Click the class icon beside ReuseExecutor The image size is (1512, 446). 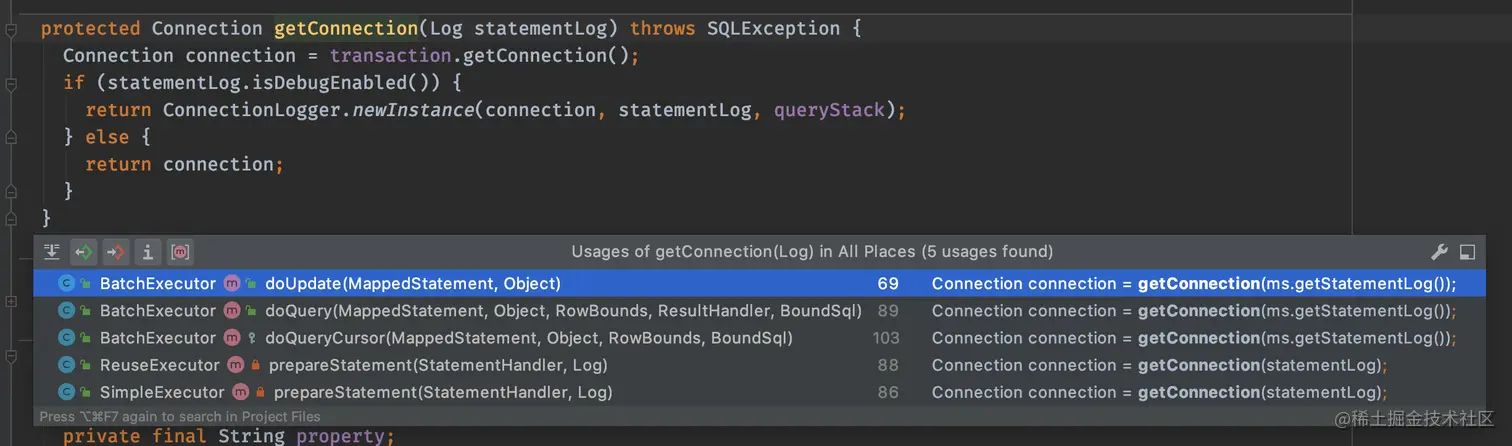tap(67, 365)
